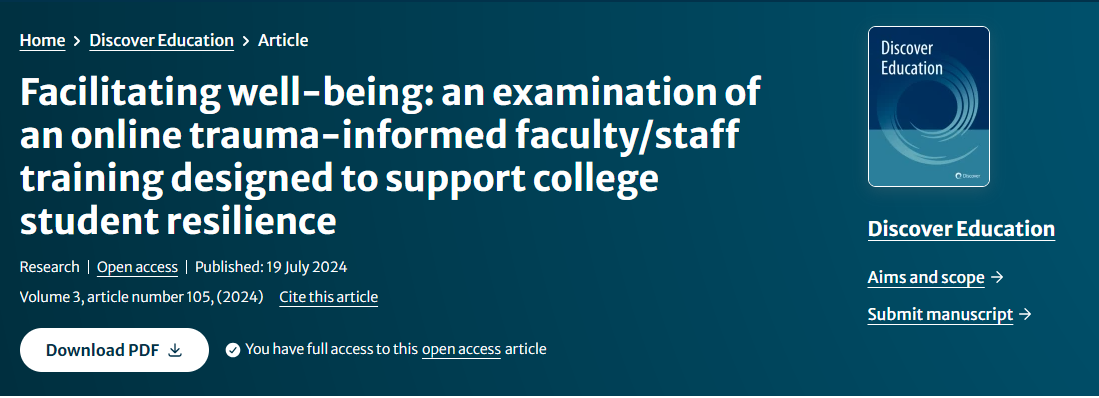Go to Discover Education in breadcrumb
Screen dimensions: 1099x398
click(161, 41)
